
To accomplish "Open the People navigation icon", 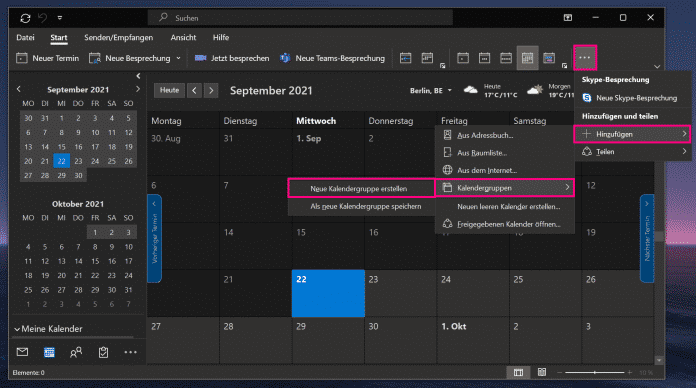I will (76, 352).
